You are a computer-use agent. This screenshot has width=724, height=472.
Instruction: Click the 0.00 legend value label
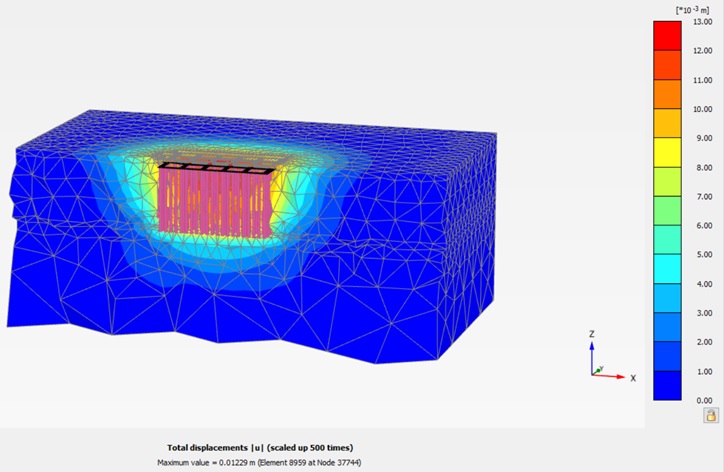coord(702,400)
